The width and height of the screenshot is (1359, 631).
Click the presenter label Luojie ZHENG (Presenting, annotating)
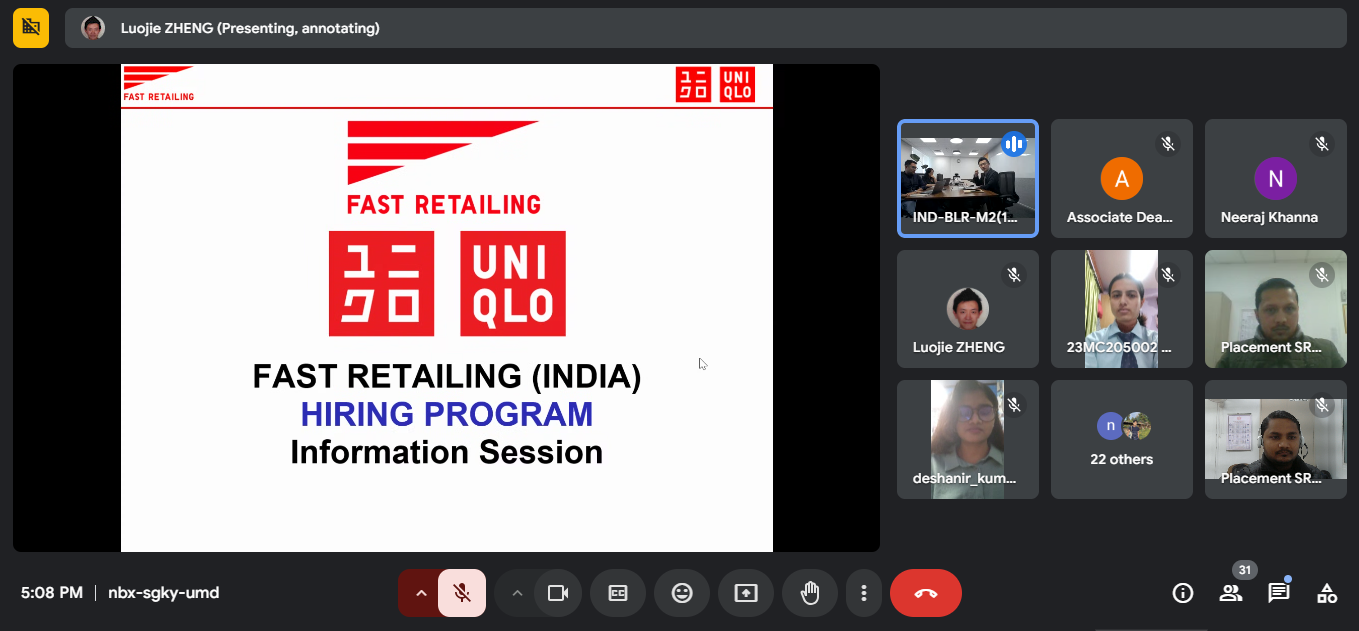point(250,28)
